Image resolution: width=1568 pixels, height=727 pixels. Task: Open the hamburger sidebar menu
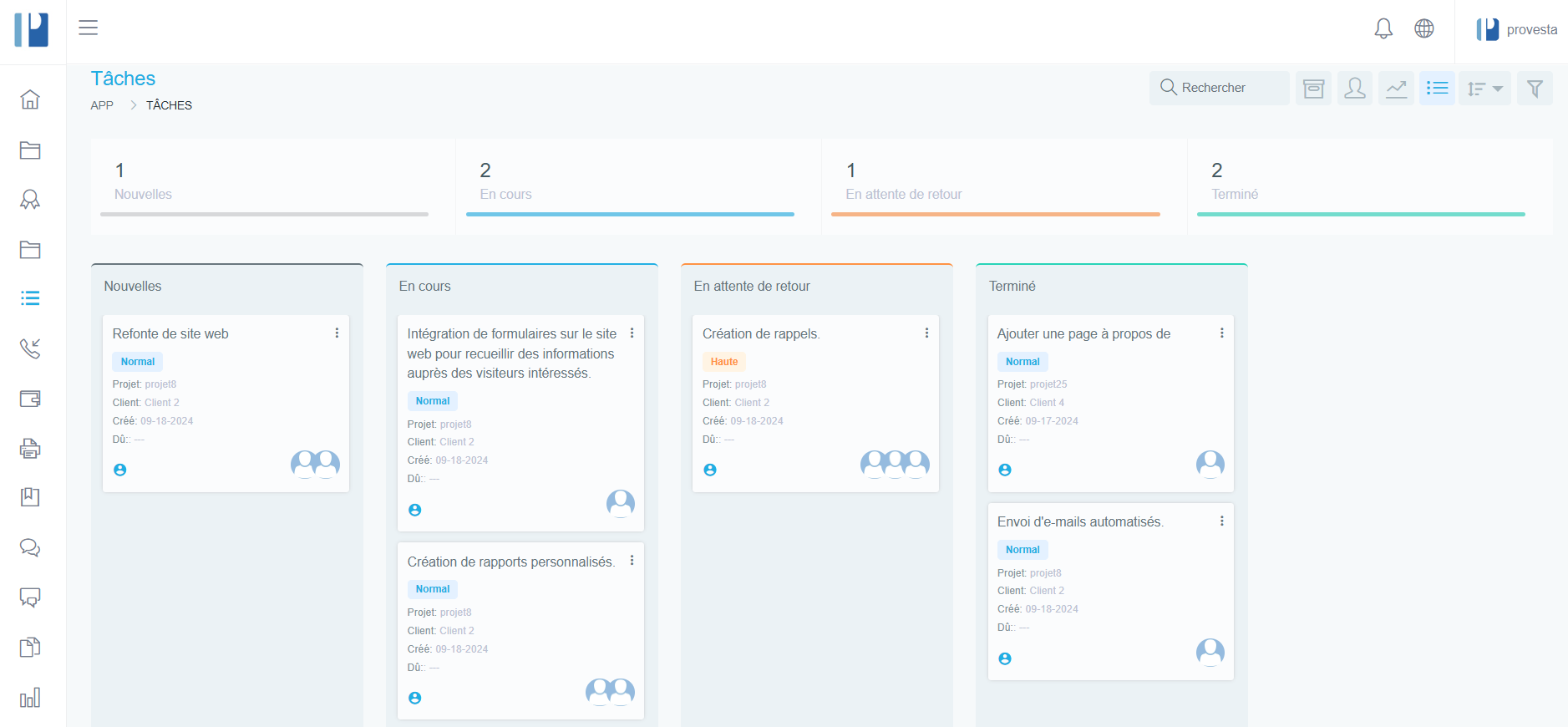click(x=89, y=28)
